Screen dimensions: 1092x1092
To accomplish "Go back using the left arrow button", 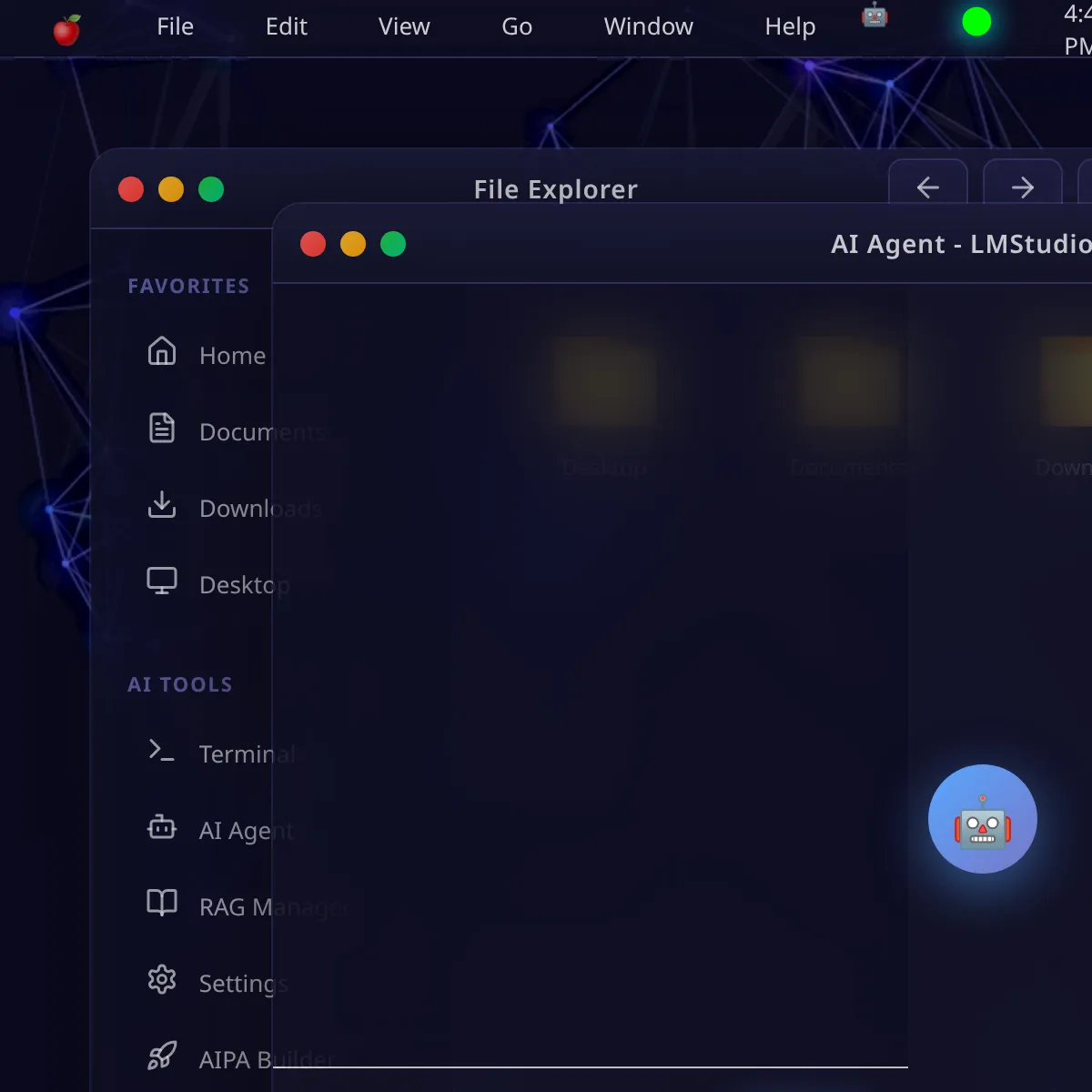I will pyautogui.click(x=927, y=187).
